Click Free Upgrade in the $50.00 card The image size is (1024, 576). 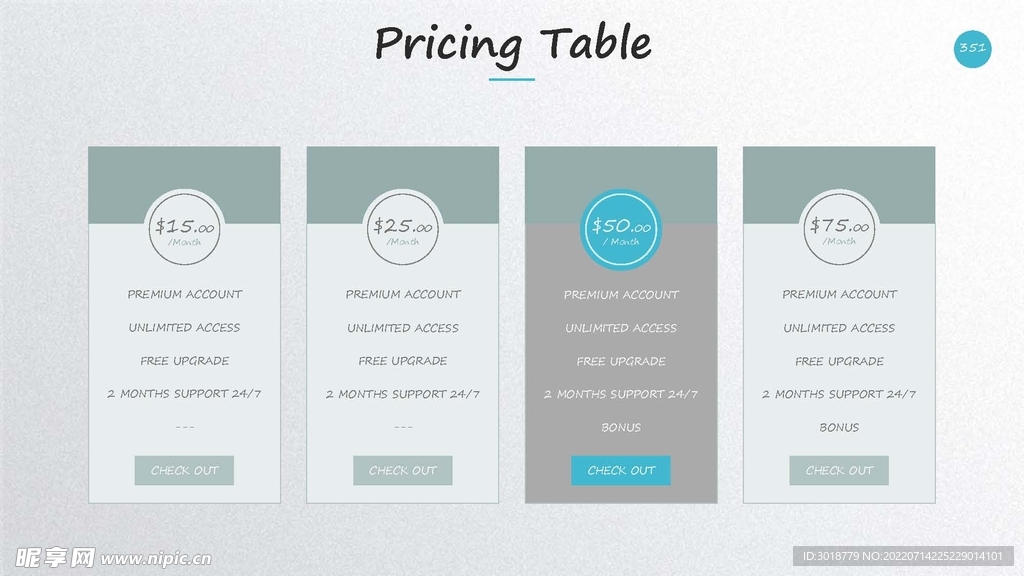621,361
